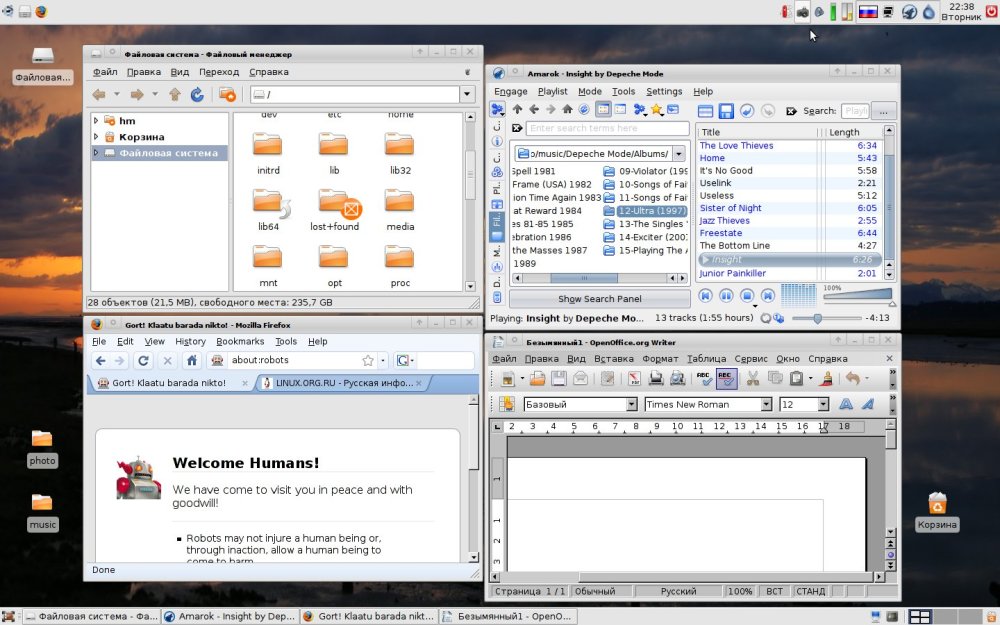The width and height of the screenshot is (1000, 625).
Task: Open the Styles and Formatting icon in Writer
Action: click(507, 404)
